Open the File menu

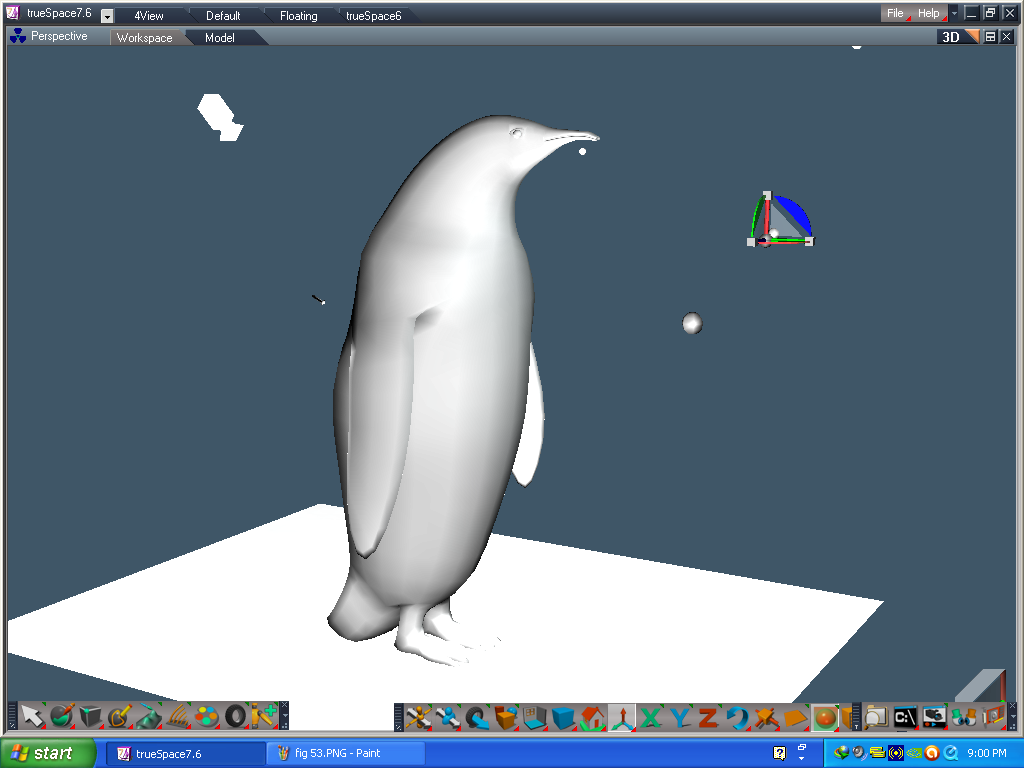tap(893, 13)
